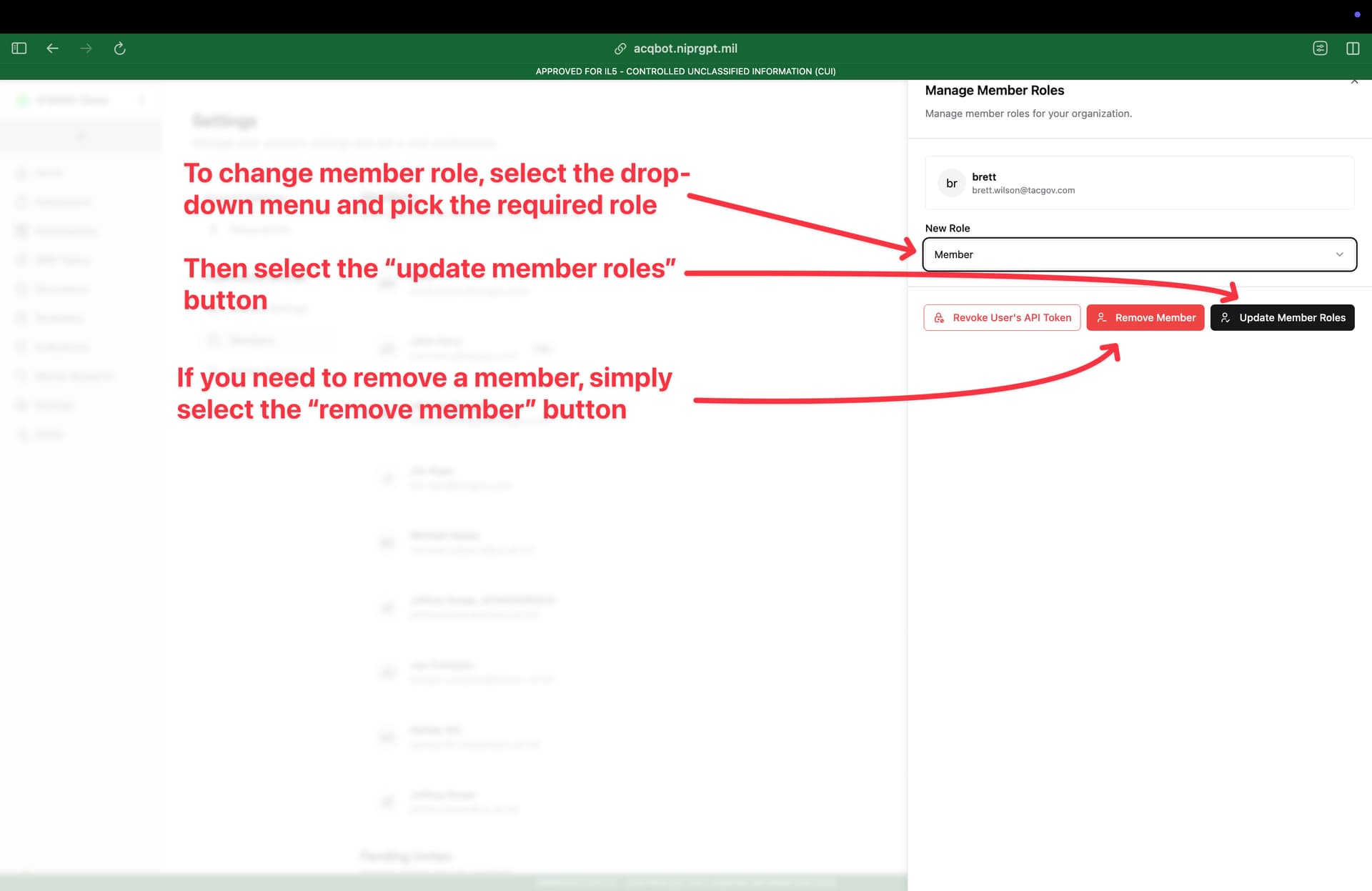Image resolution: width=1372 pixels, height=891 pixels.
Task: Click the brett.wilson@tacgov.com email text
Action: click(x=1023, y=191)
